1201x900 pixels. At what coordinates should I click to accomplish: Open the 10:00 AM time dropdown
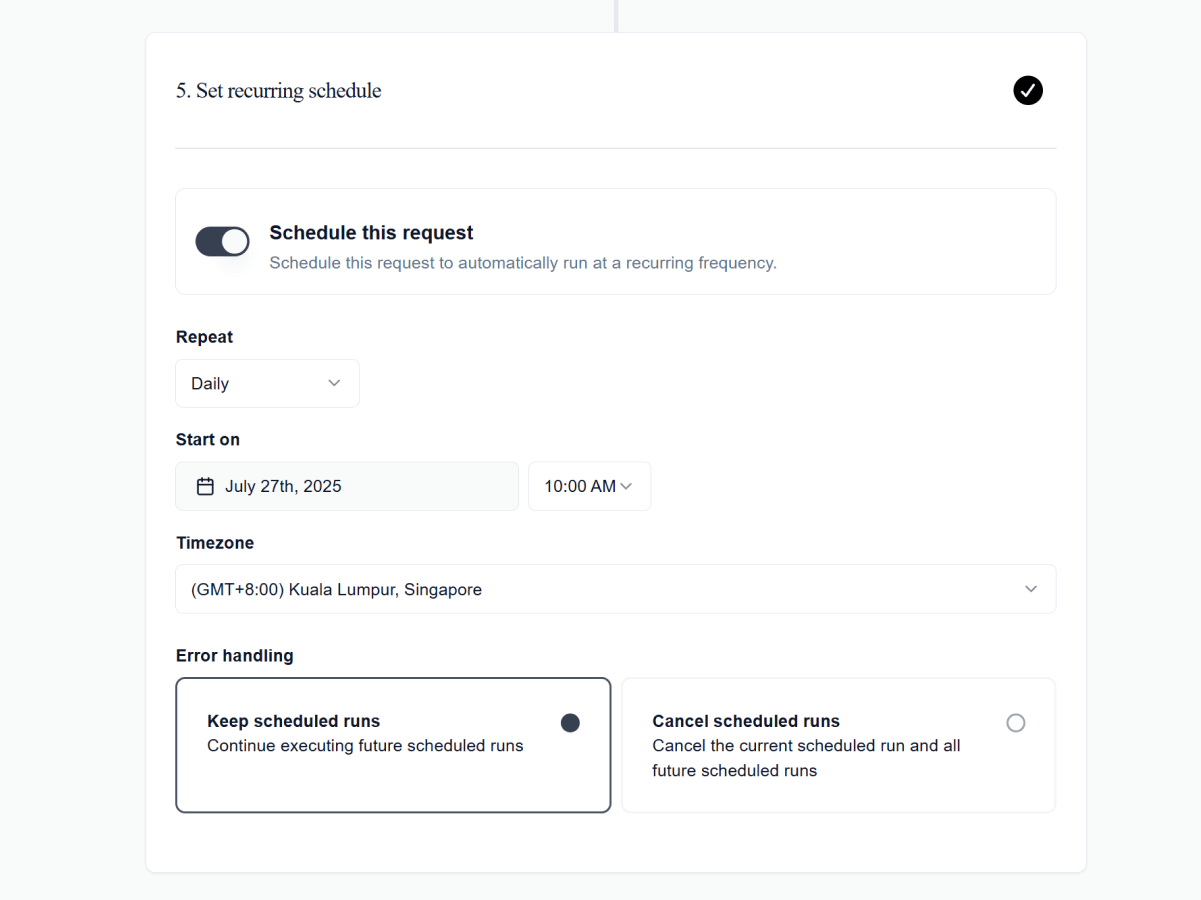click(590, 486)
